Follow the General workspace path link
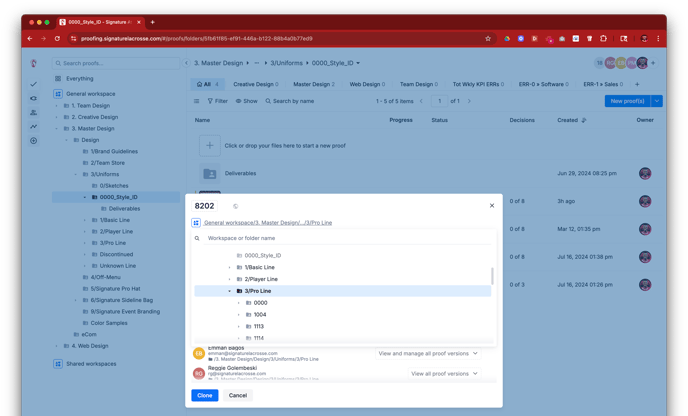The width and height of the screenshot is (688, 416). (267, 223)
